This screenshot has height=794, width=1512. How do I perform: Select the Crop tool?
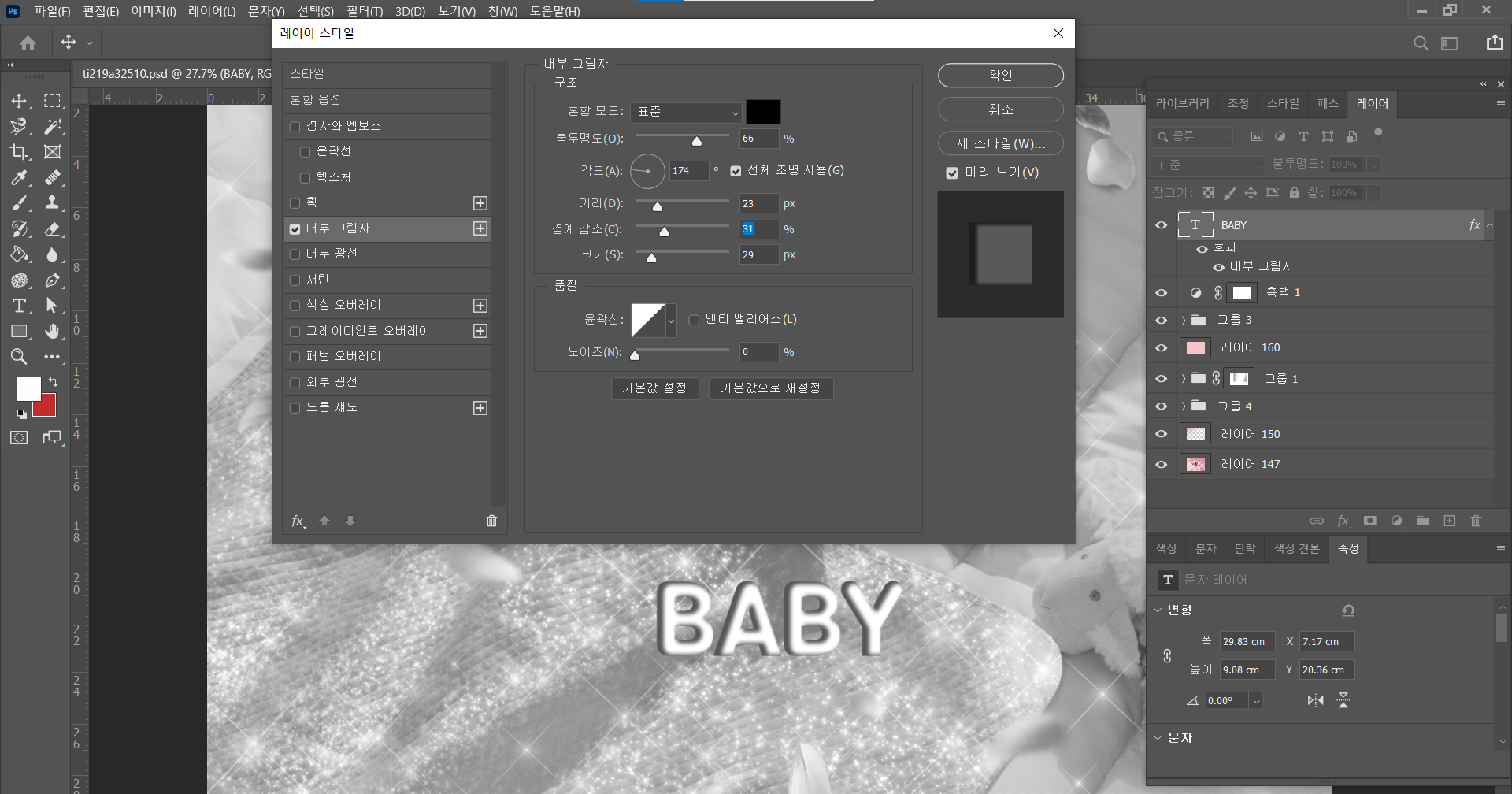(19, 152)
